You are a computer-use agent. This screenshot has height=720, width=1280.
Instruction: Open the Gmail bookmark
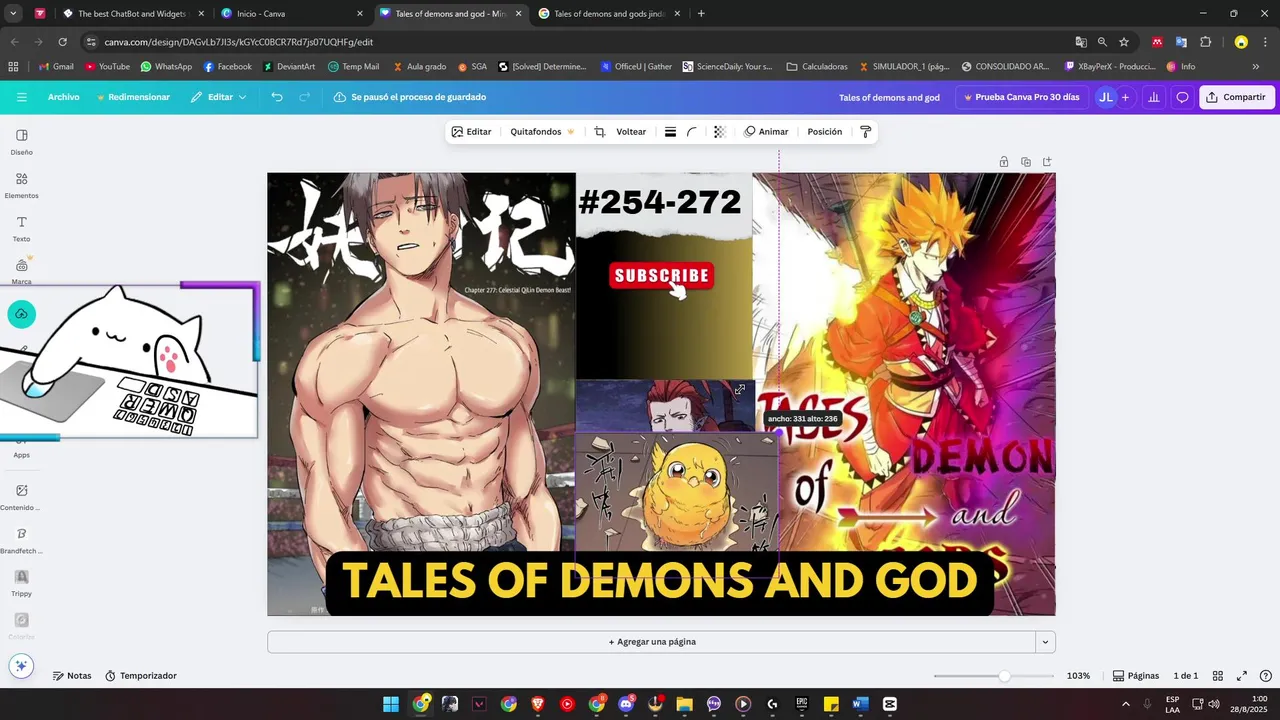coord(55,67)
